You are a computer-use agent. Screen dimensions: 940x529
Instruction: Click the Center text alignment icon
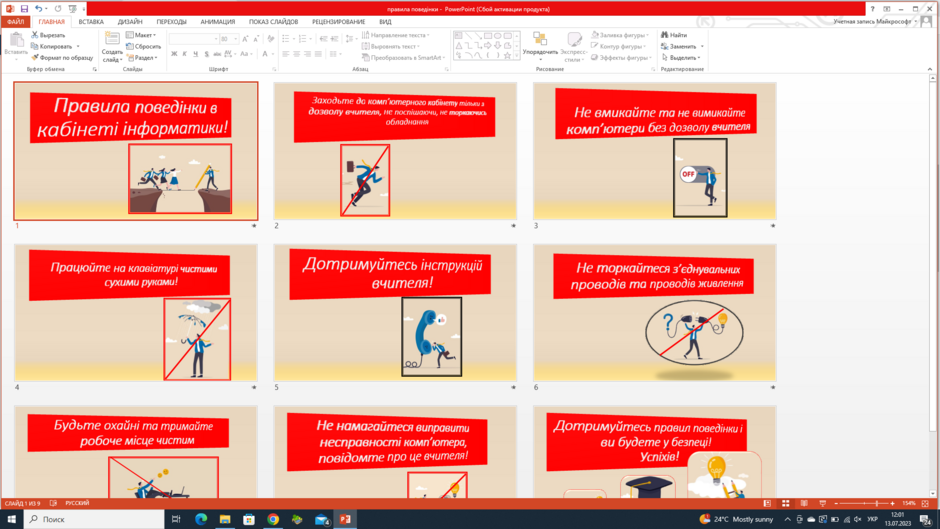tap(297, 54)
